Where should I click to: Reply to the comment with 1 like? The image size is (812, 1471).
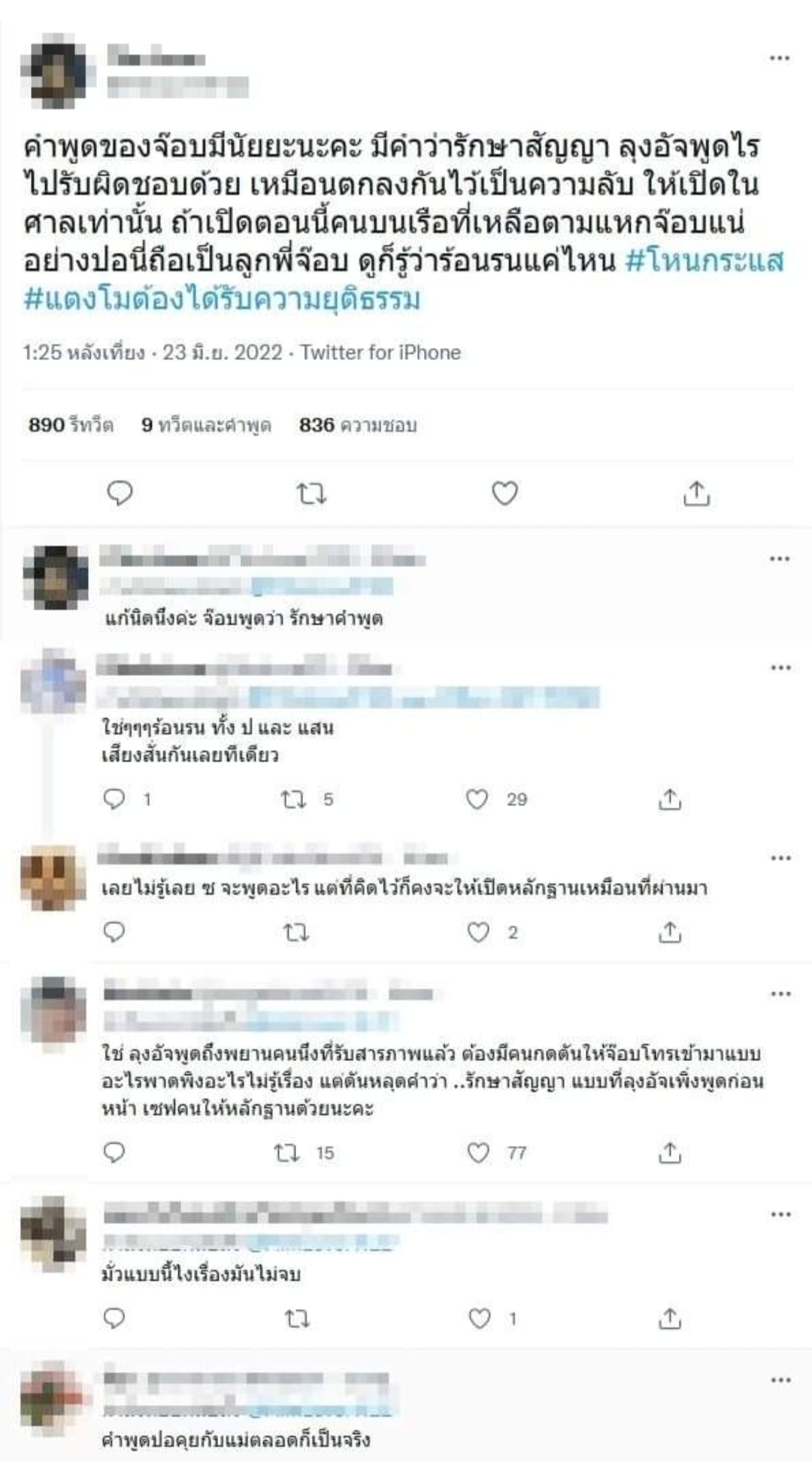tap(114, 1318)
